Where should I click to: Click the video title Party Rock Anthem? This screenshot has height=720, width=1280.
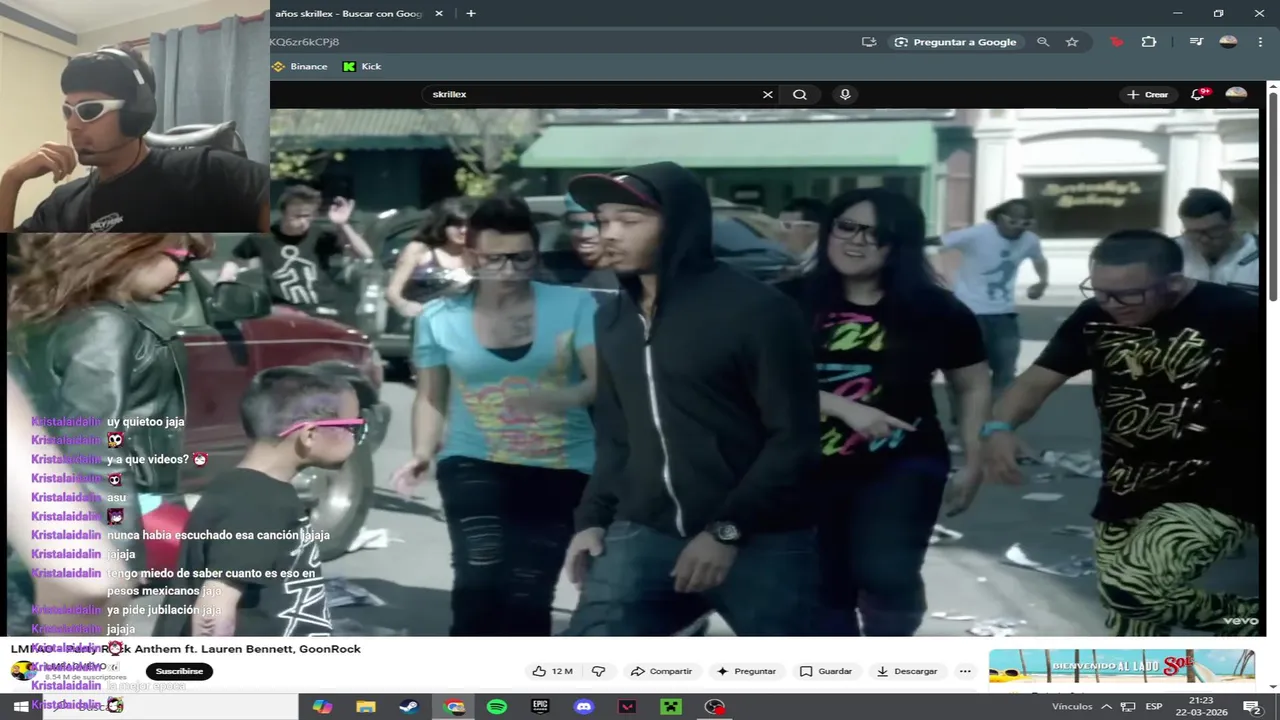186,649
